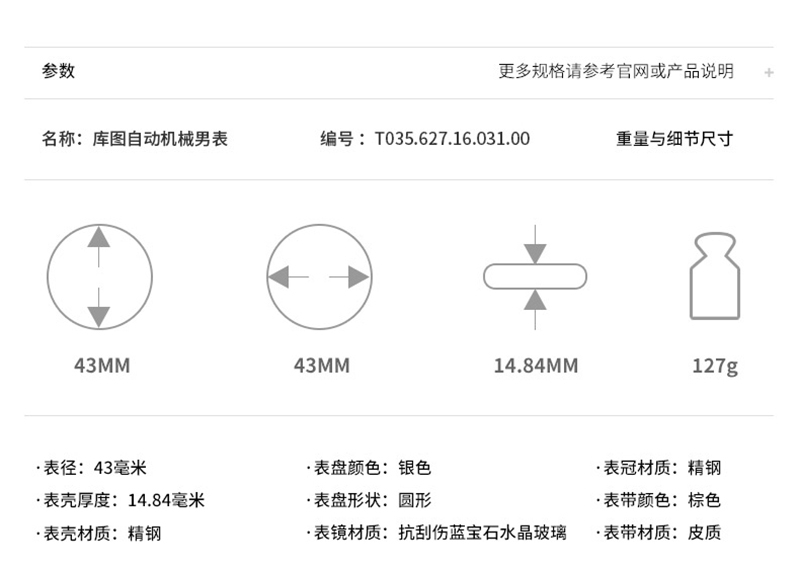The image size is (800, 580).
Task: Click the 43MM label under horizontal icon
Action: click(x=321, y=366)
